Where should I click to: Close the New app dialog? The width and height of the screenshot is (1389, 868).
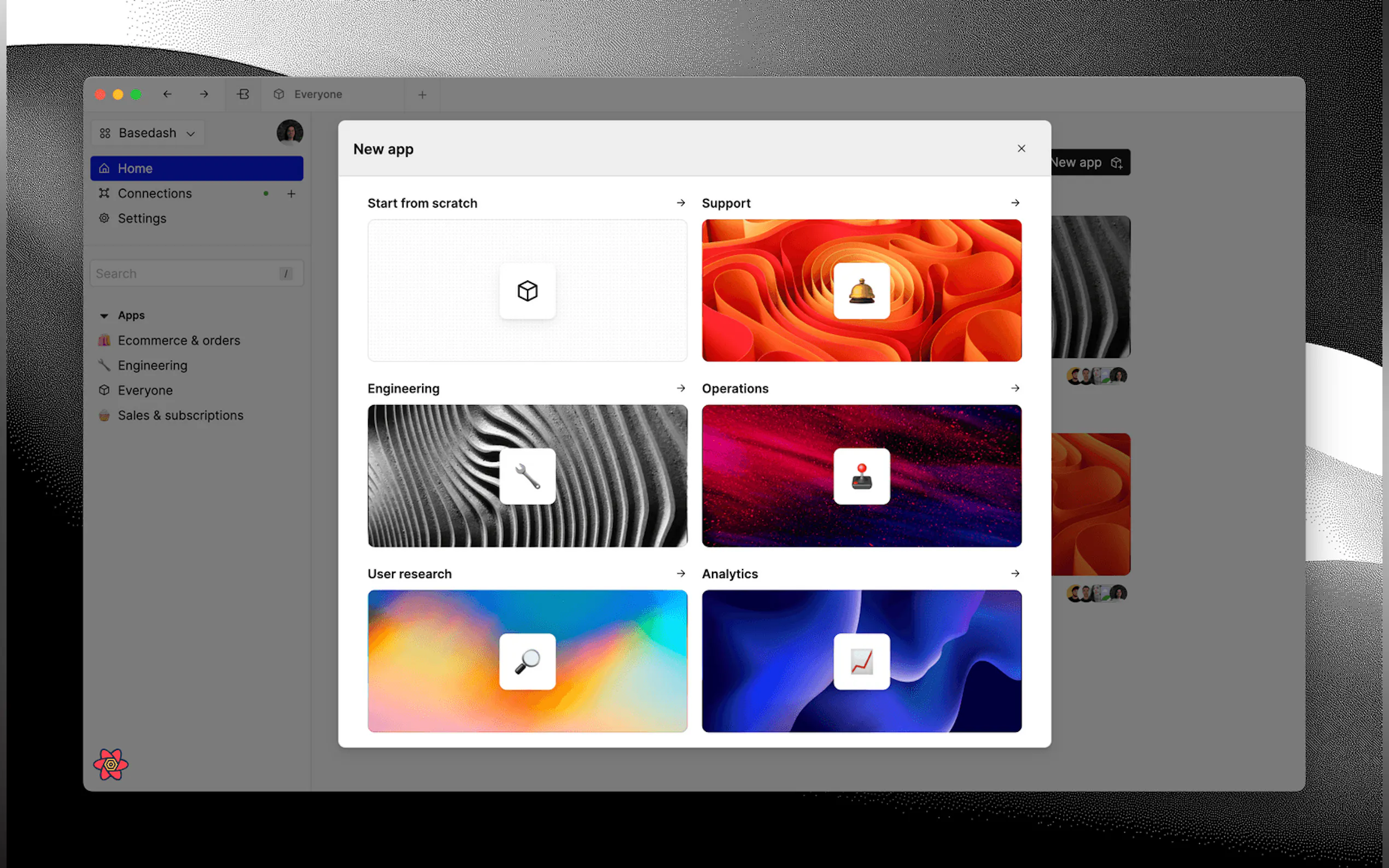coord(1021,149)
